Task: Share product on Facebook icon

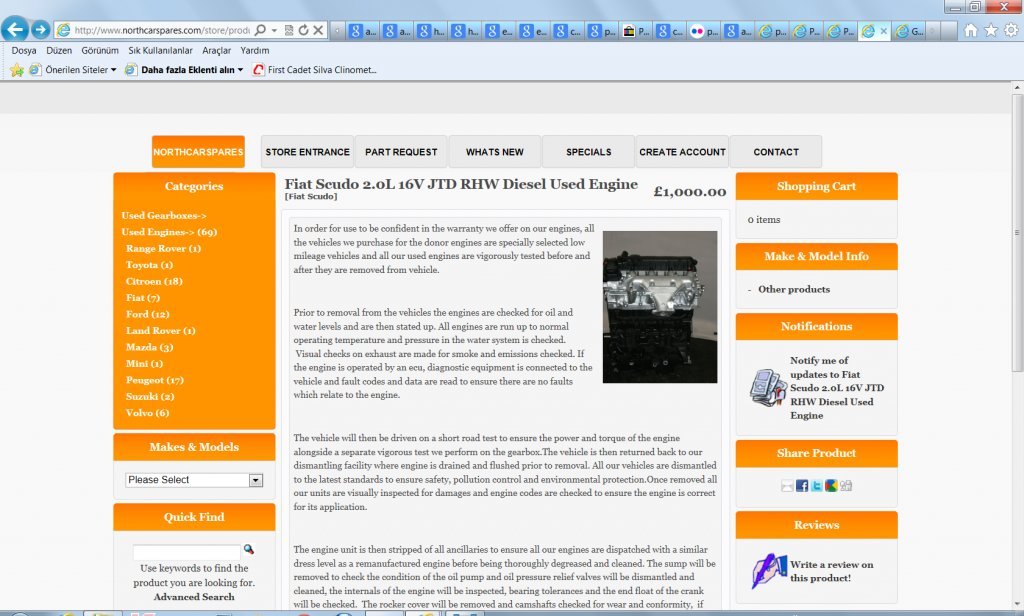Action: click(x=802, y=485)
